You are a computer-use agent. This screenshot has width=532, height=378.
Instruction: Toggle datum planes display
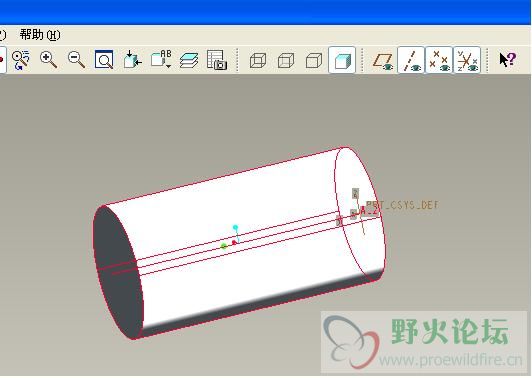(383, 61)
